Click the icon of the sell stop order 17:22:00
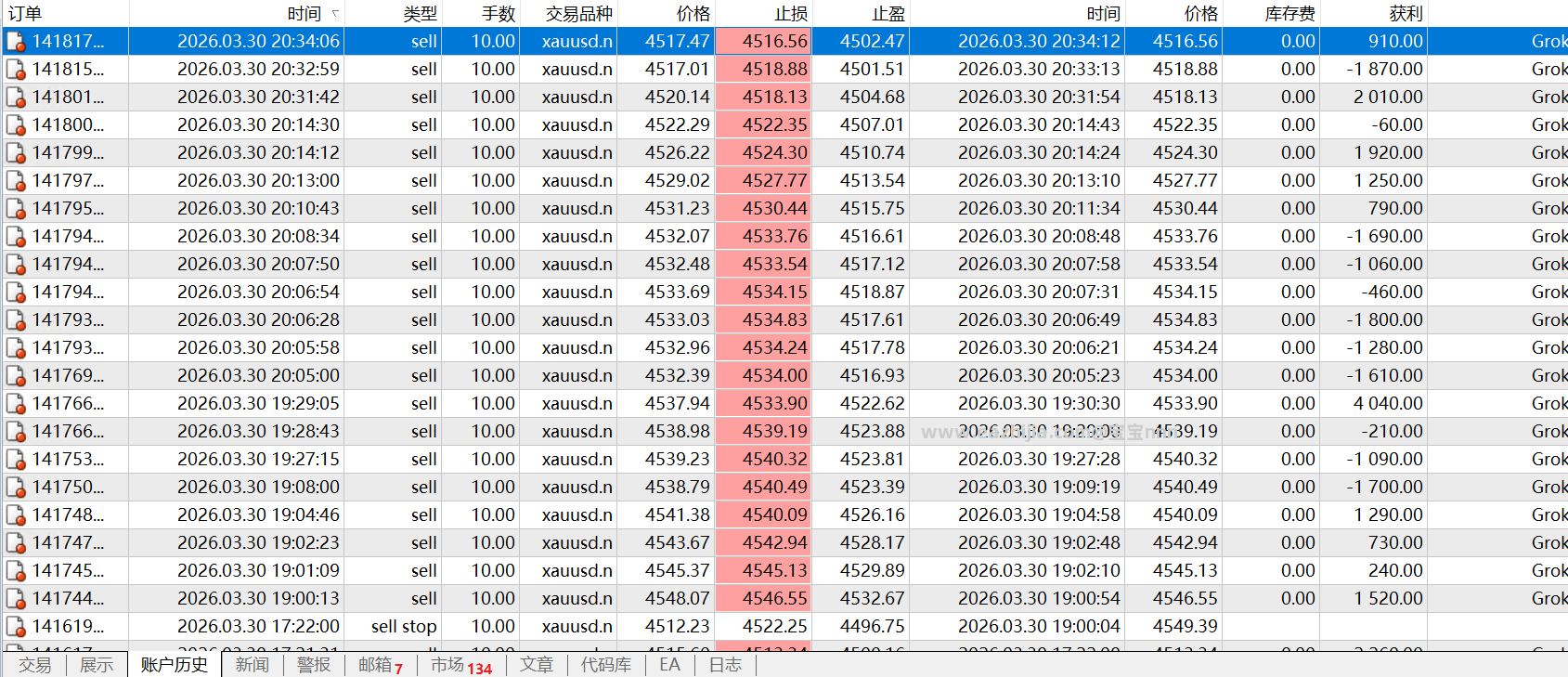The image size is (1568, 677). [16, 627]
